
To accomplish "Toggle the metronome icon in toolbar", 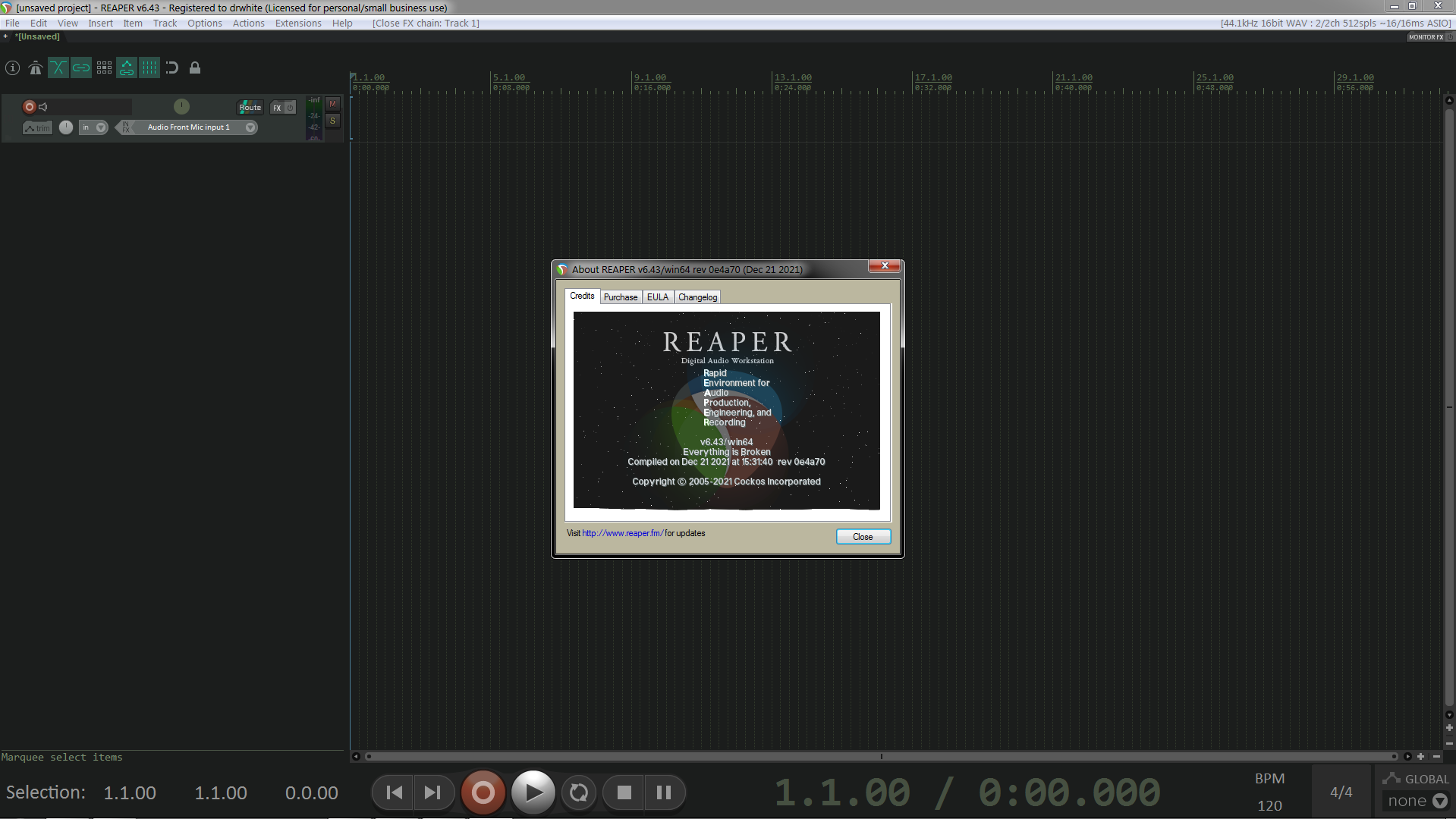I will pyautogui.click(x=35, y=68).
